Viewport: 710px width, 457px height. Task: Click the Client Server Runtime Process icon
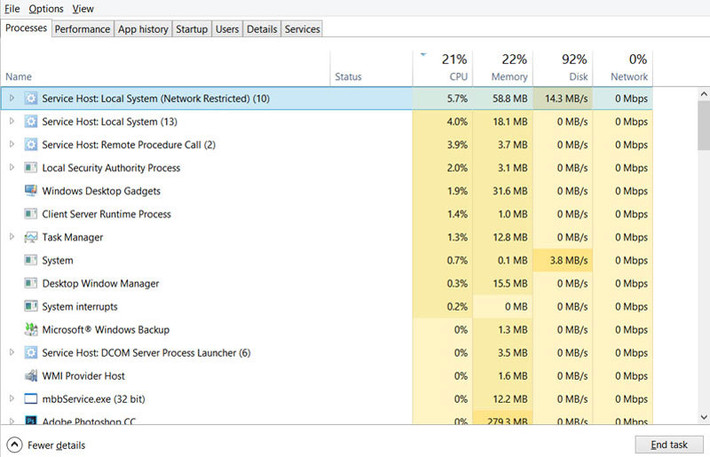pyautogui.click(x=31, y=214)
